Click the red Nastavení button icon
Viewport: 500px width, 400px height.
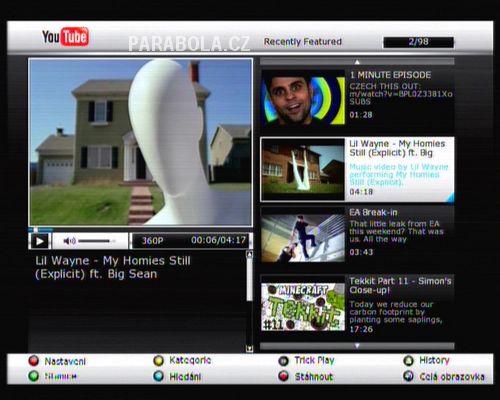click(x=34, y=361)
